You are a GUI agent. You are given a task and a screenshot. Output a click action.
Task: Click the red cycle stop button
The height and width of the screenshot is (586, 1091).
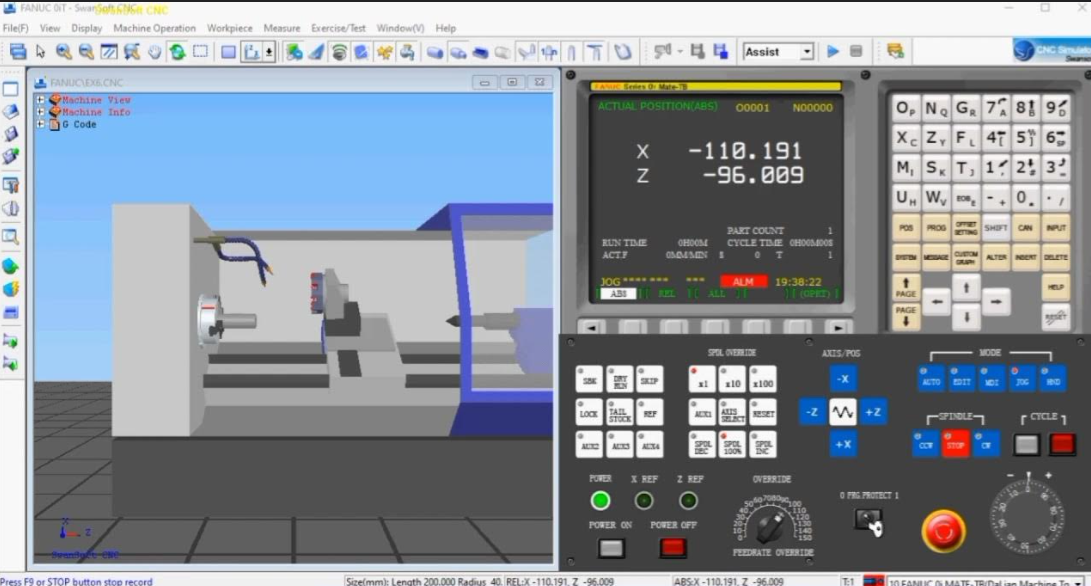point(1062,445)
